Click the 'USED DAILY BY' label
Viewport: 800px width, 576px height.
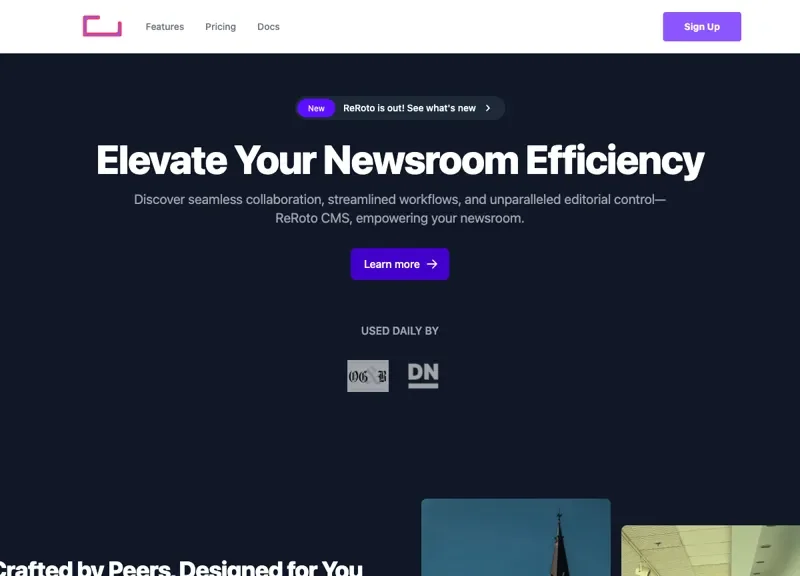click(399, 331)
